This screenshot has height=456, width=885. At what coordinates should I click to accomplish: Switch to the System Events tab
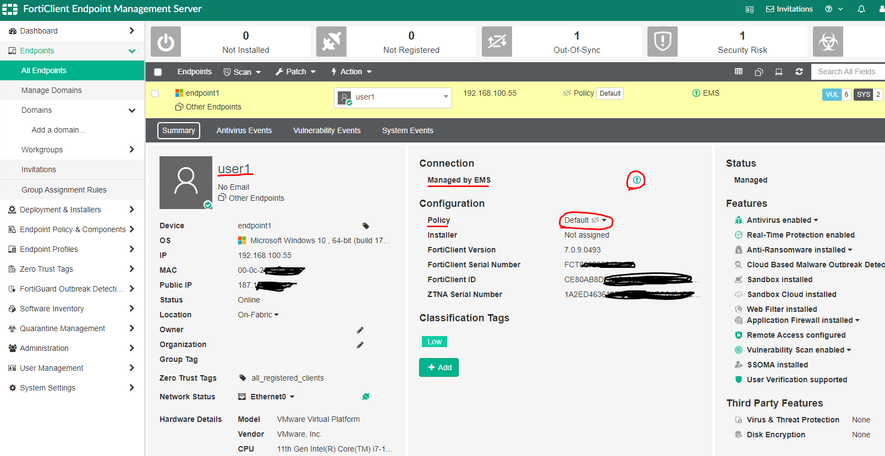point(408,130)
